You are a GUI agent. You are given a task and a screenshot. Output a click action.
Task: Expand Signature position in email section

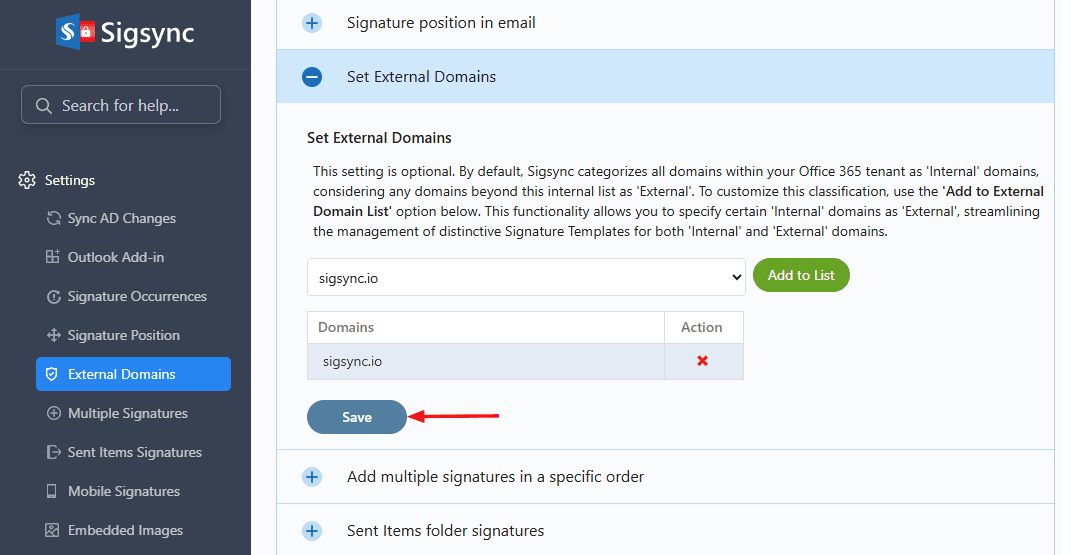click(x=312, y=23)
